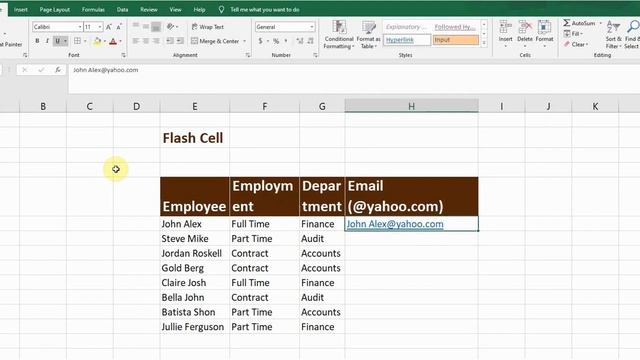This screenshot has width=640, height=360.
Task: Open Conditional Formatting menu
Action: click(339, 34)
